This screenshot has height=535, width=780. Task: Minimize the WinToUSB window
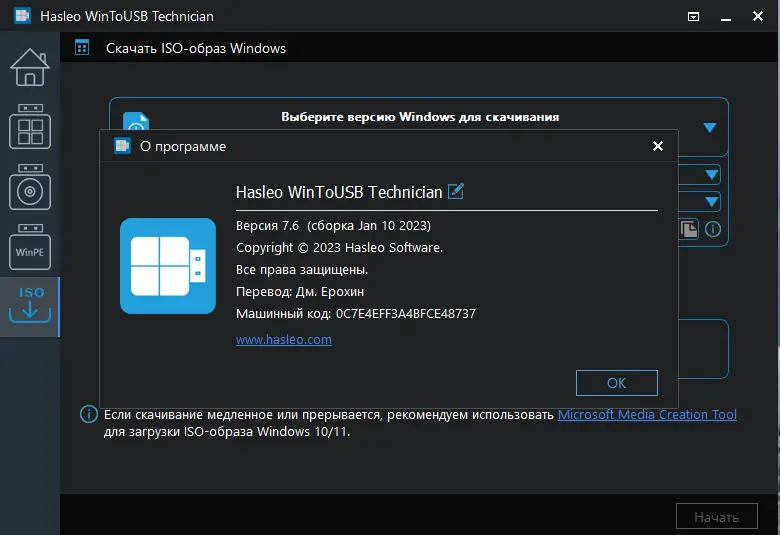pos(724,17)
